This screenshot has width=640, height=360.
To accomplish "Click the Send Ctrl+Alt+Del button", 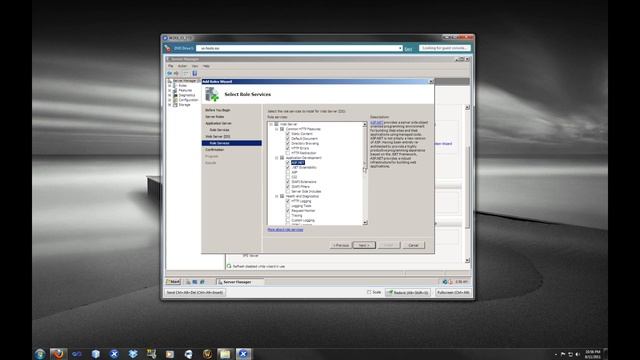I will click(195, 293).
